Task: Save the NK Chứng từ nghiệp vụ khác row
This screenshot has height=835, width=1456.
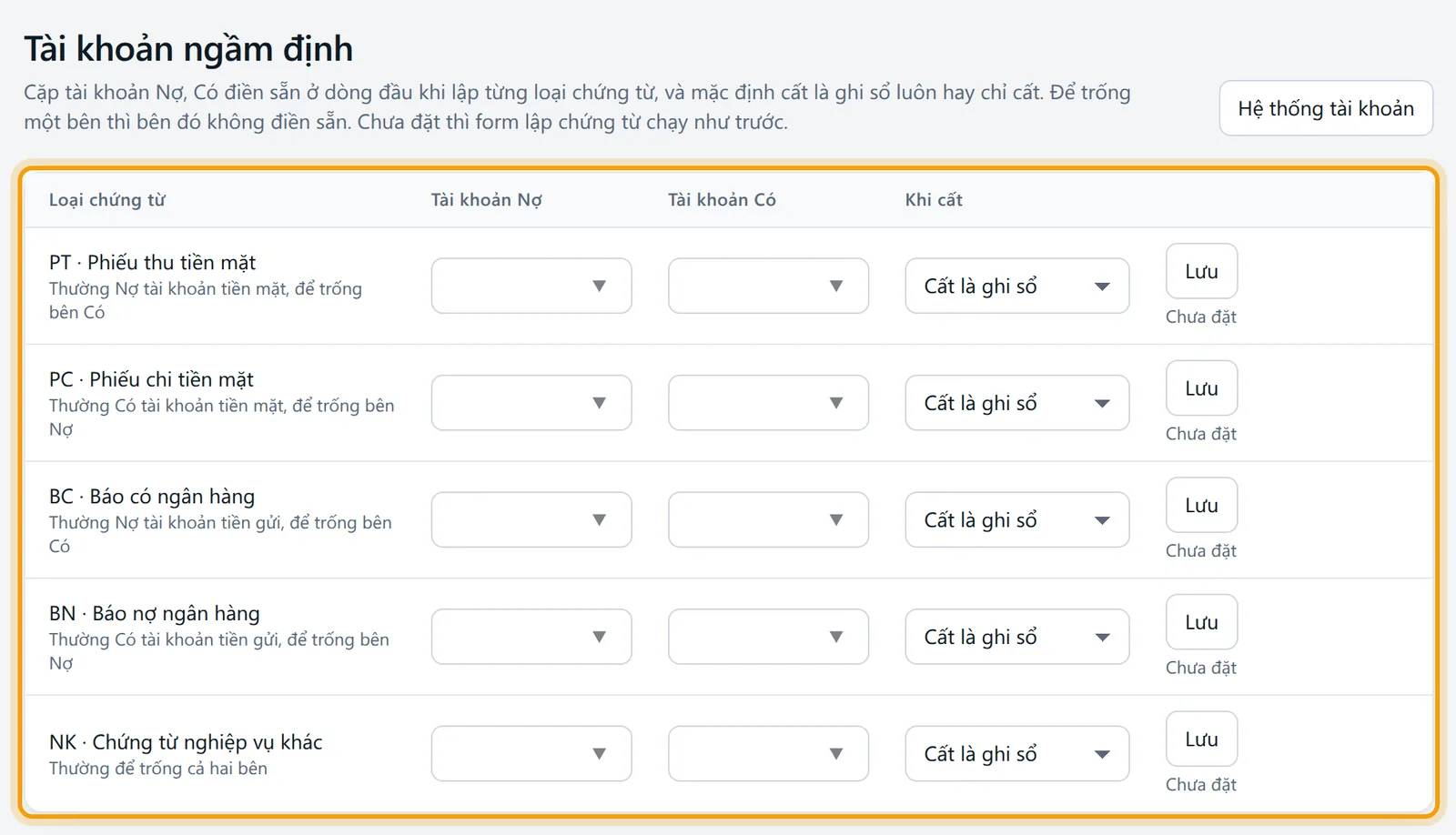Action: tap(1201, 739)
